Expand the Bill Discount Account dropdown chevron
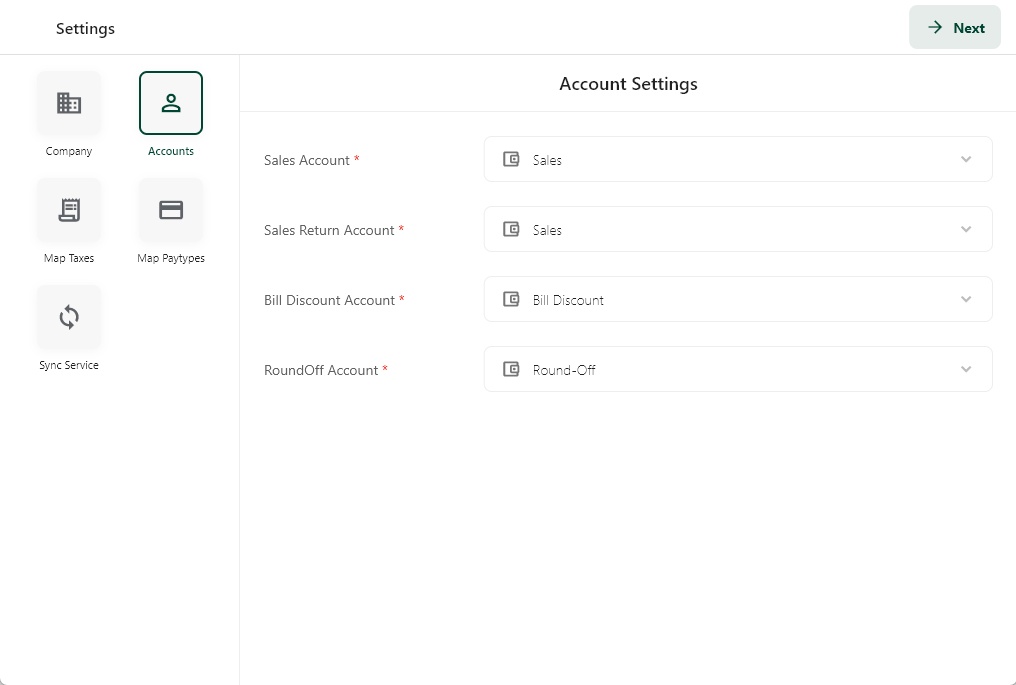Screen dimensions: 1016x685 tap(966, 299)
